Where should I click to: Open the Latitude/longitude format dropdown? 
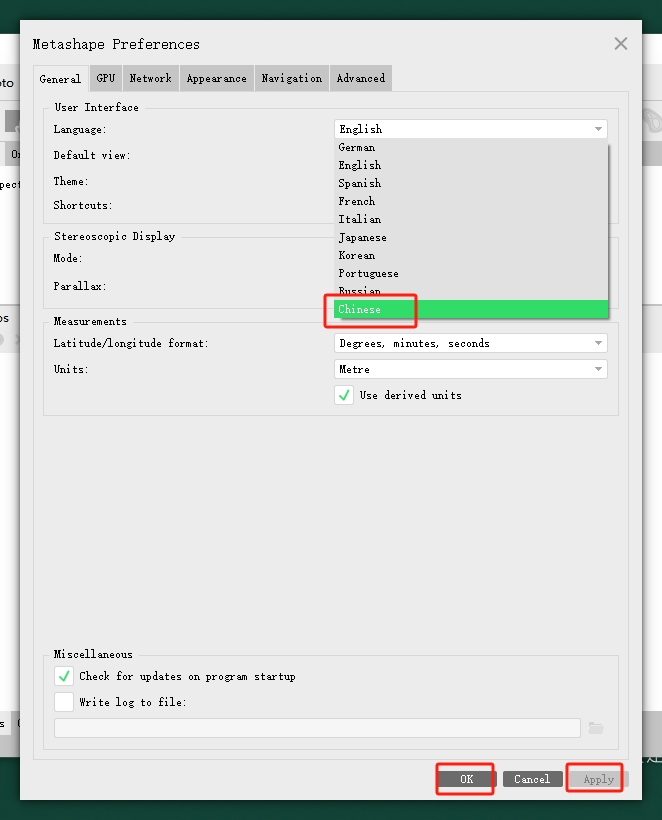(470, 343)
